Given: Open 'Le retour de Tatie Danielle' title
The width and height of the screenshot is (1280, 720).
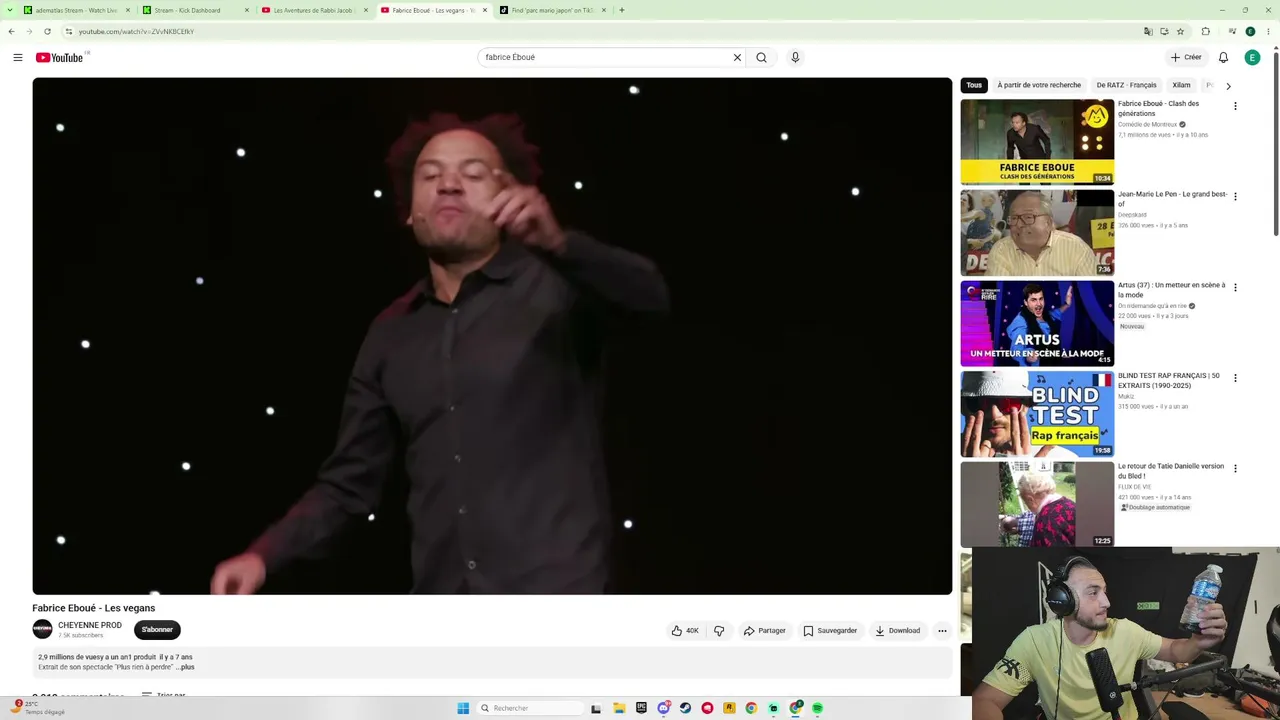Looking at the screenshot, I should 1171,471.
